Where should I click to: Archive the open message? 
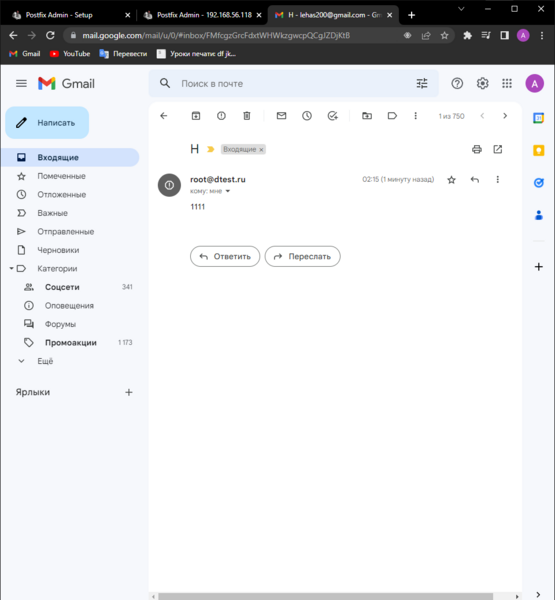click(x=196, y=116)
